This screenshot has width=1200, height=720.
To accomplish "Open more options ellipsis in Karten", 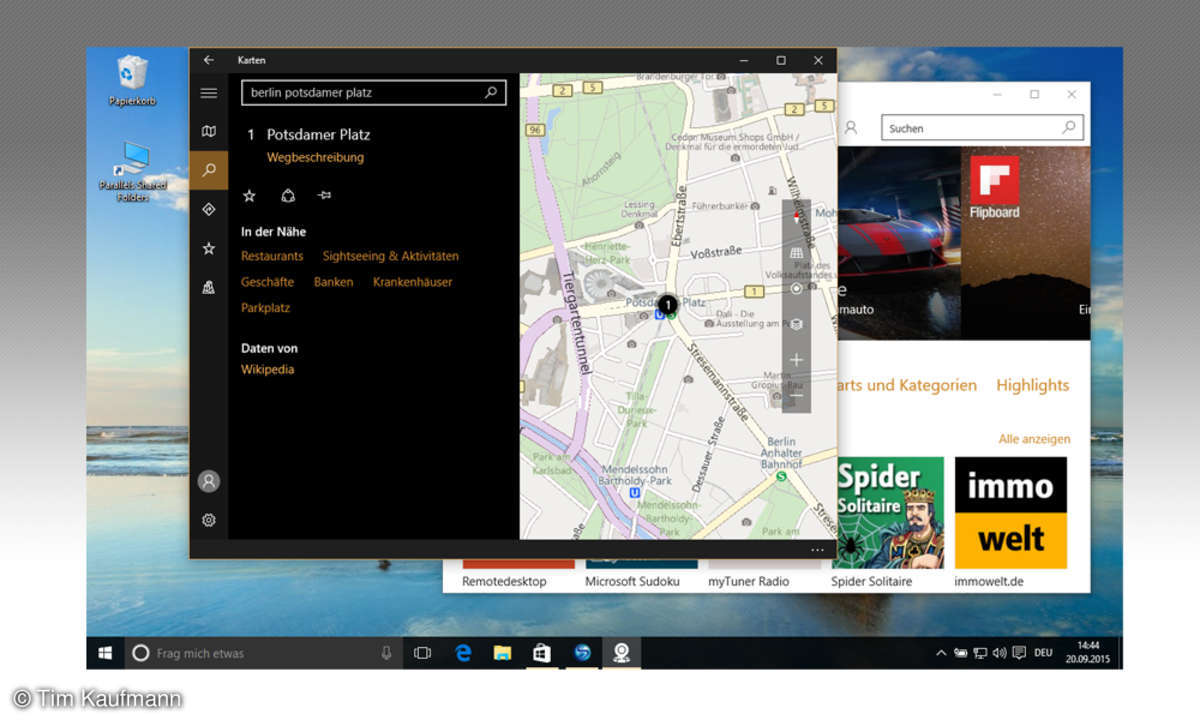I will pos(817,550).
